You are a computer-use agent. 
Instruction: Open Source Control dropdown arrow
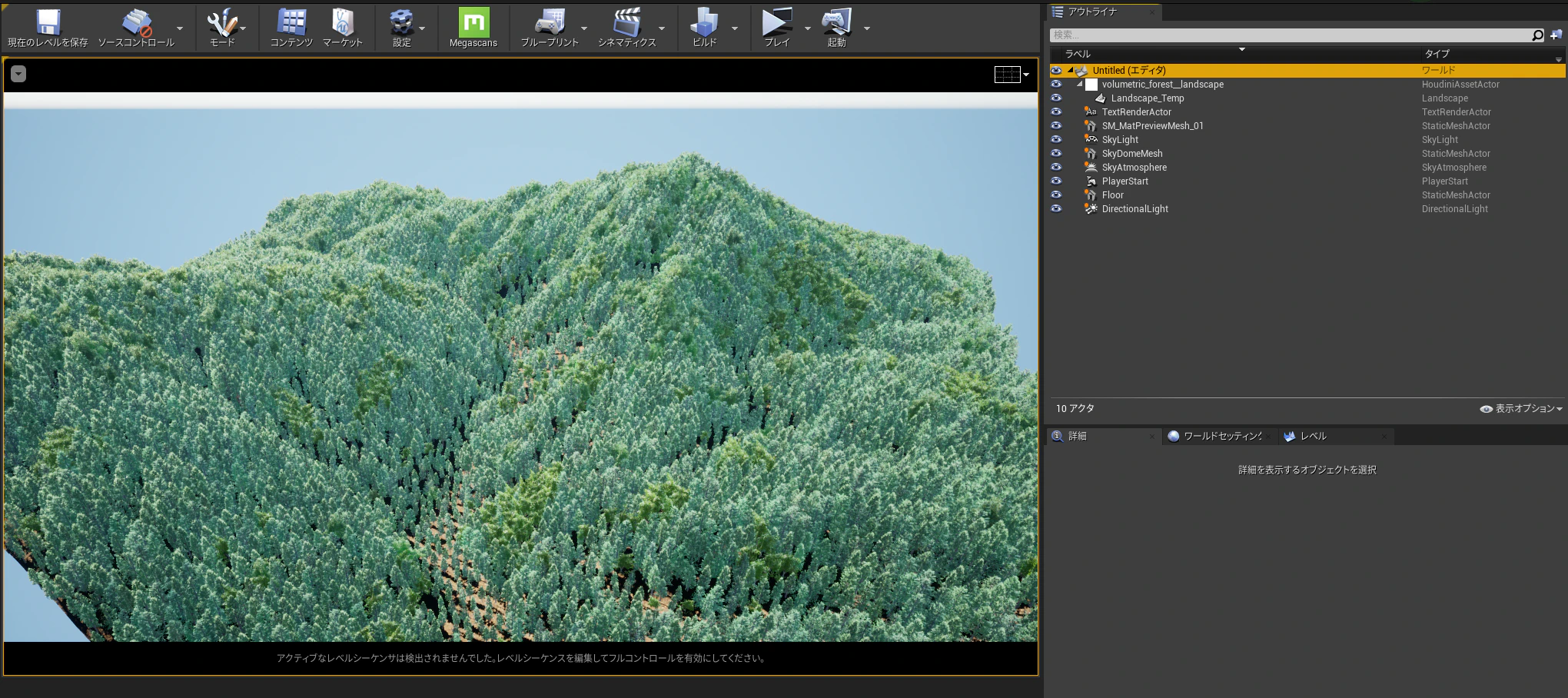180,28
